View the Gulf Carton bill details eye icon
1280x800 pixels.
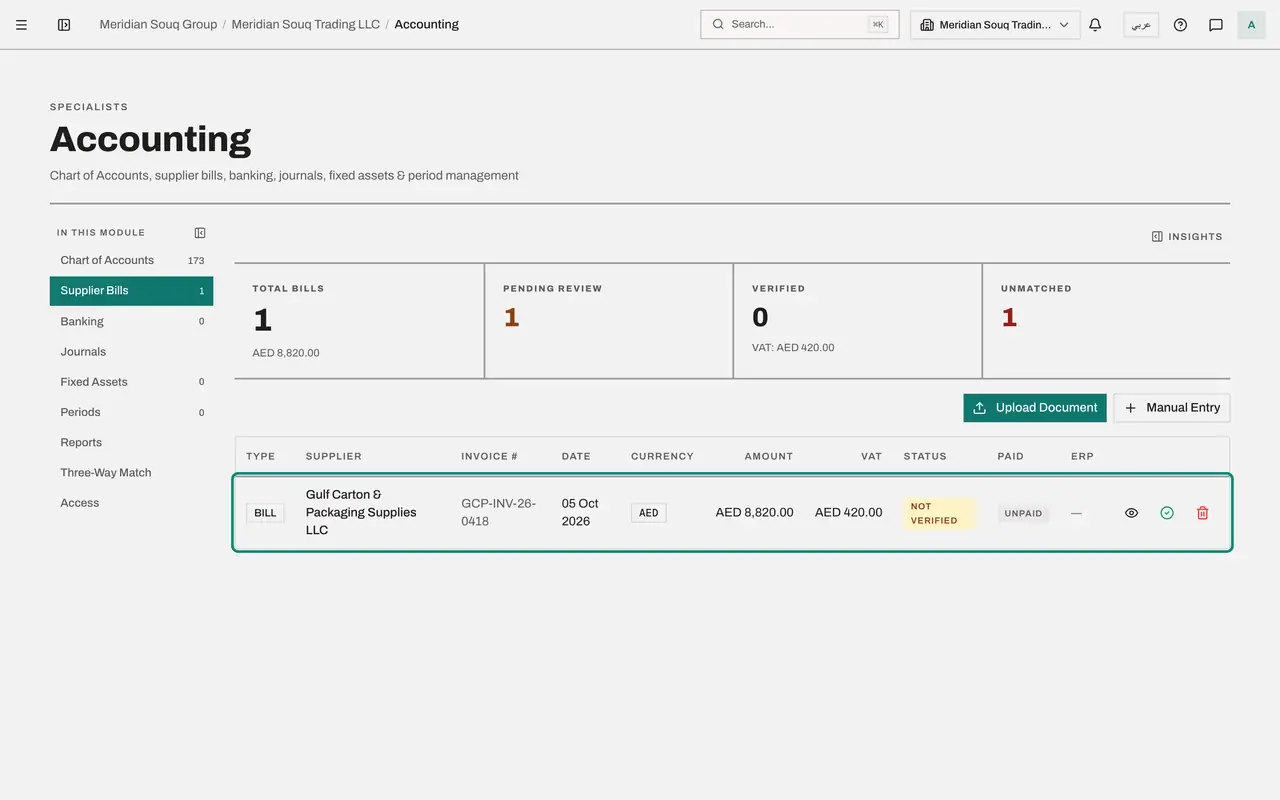[1131, 513]
